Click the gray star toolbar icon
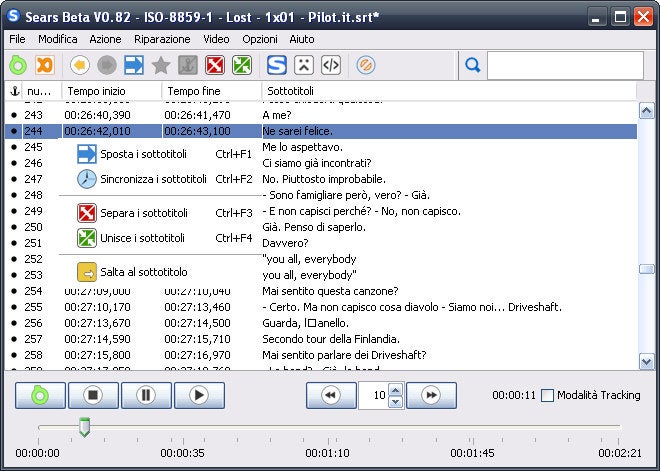 click(161, 66)
